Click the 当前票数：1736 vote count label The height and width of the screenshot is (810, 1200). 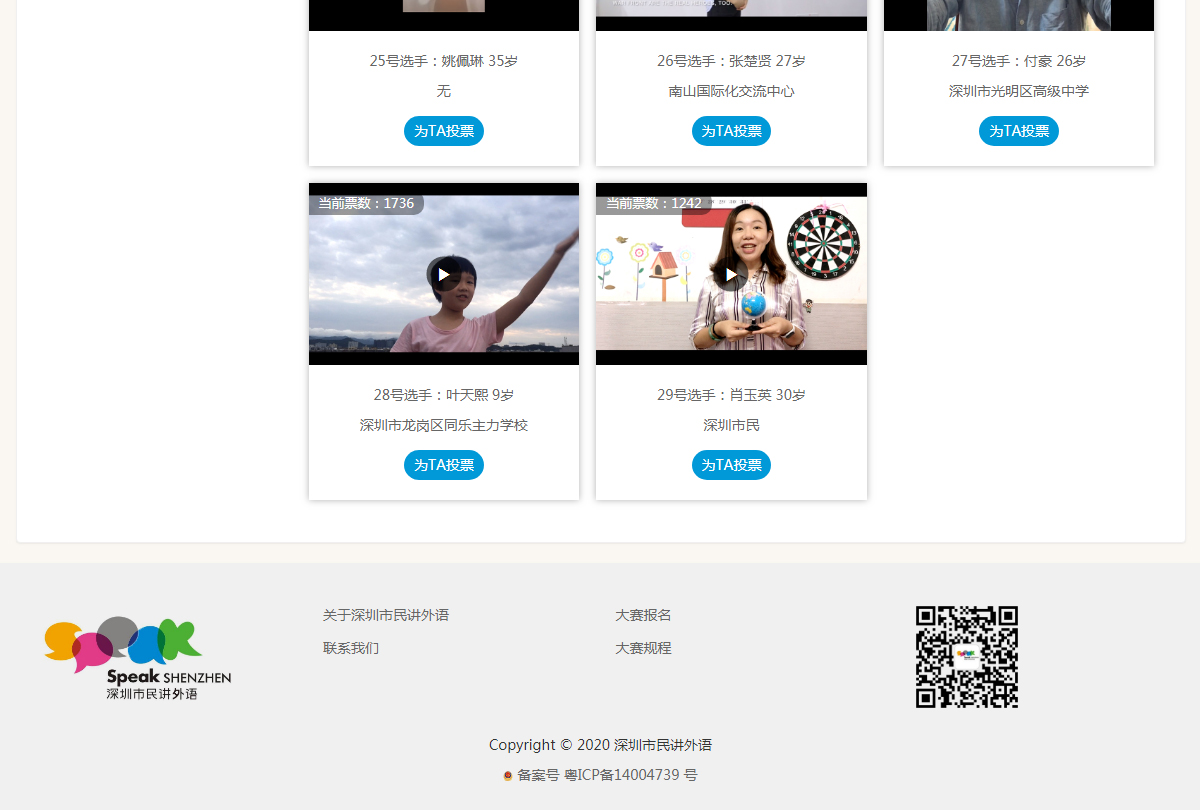tap(366, 203)
